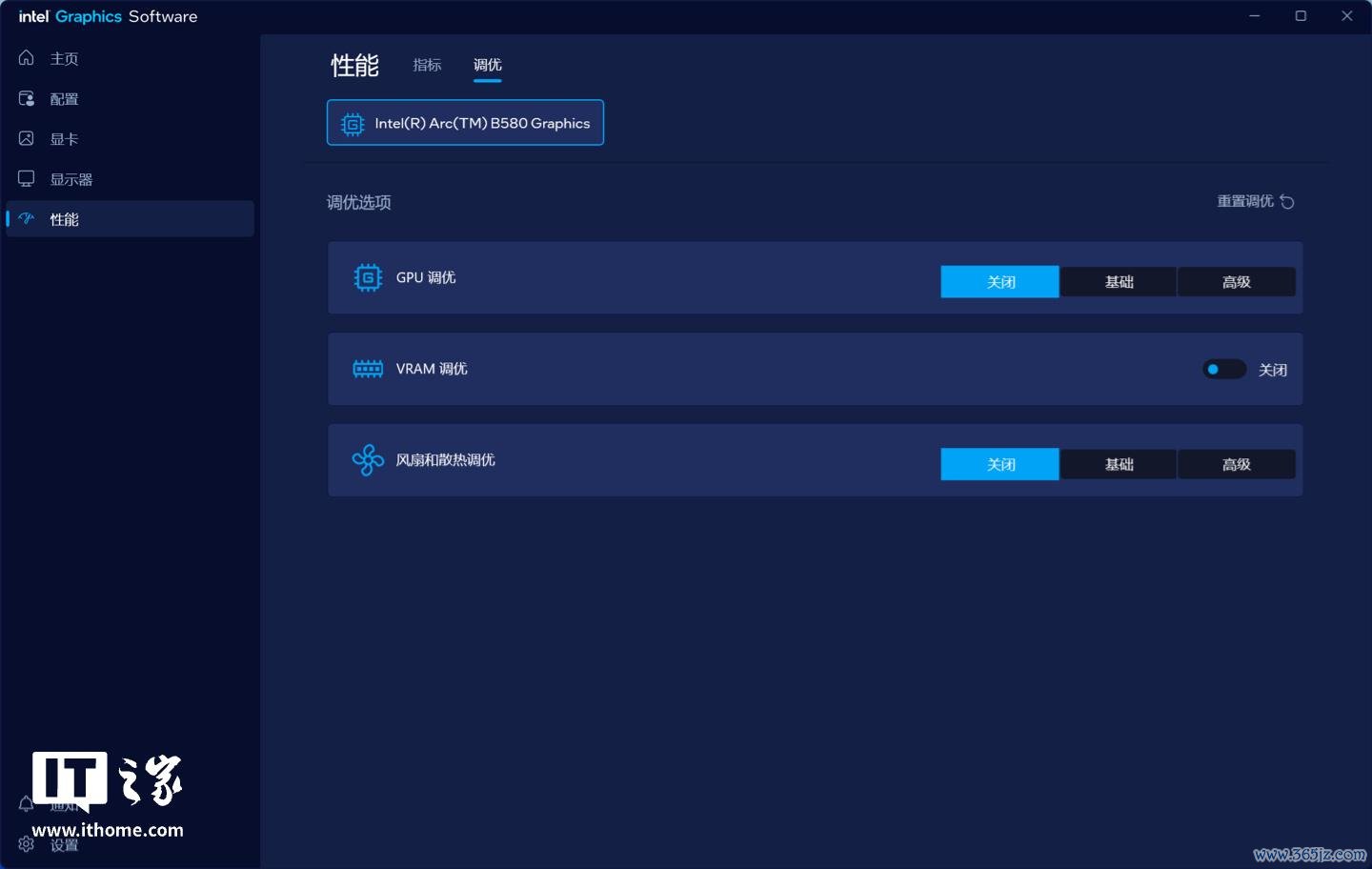Maximize the Intel Graphics Software window
This screenshot has height=869, width=1372.
pyautogui.click(x=1301, y=16)
